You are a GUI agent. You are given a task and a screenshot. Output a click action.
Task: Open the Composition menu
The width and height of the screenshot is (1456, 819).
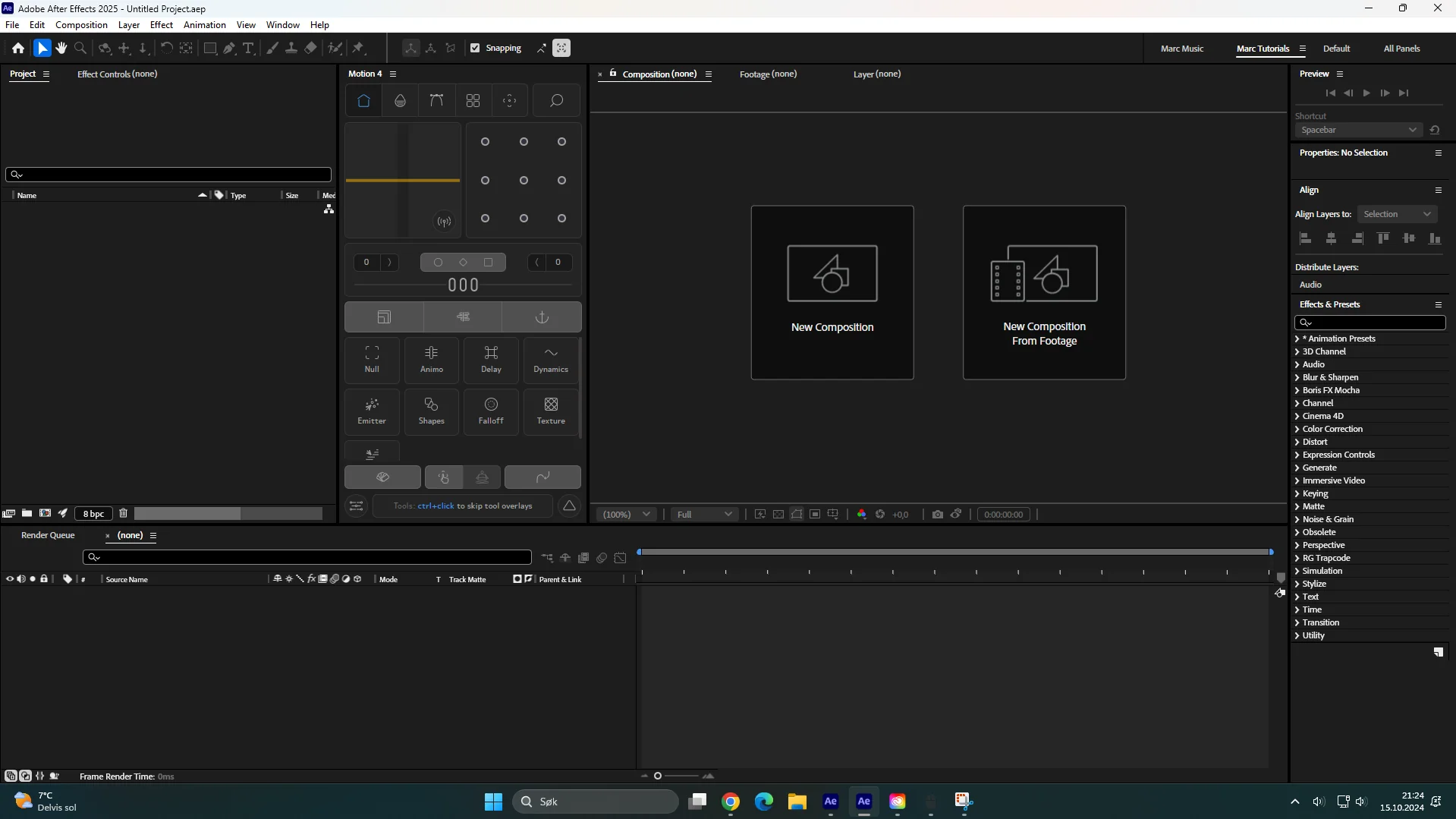coord(81,24)
